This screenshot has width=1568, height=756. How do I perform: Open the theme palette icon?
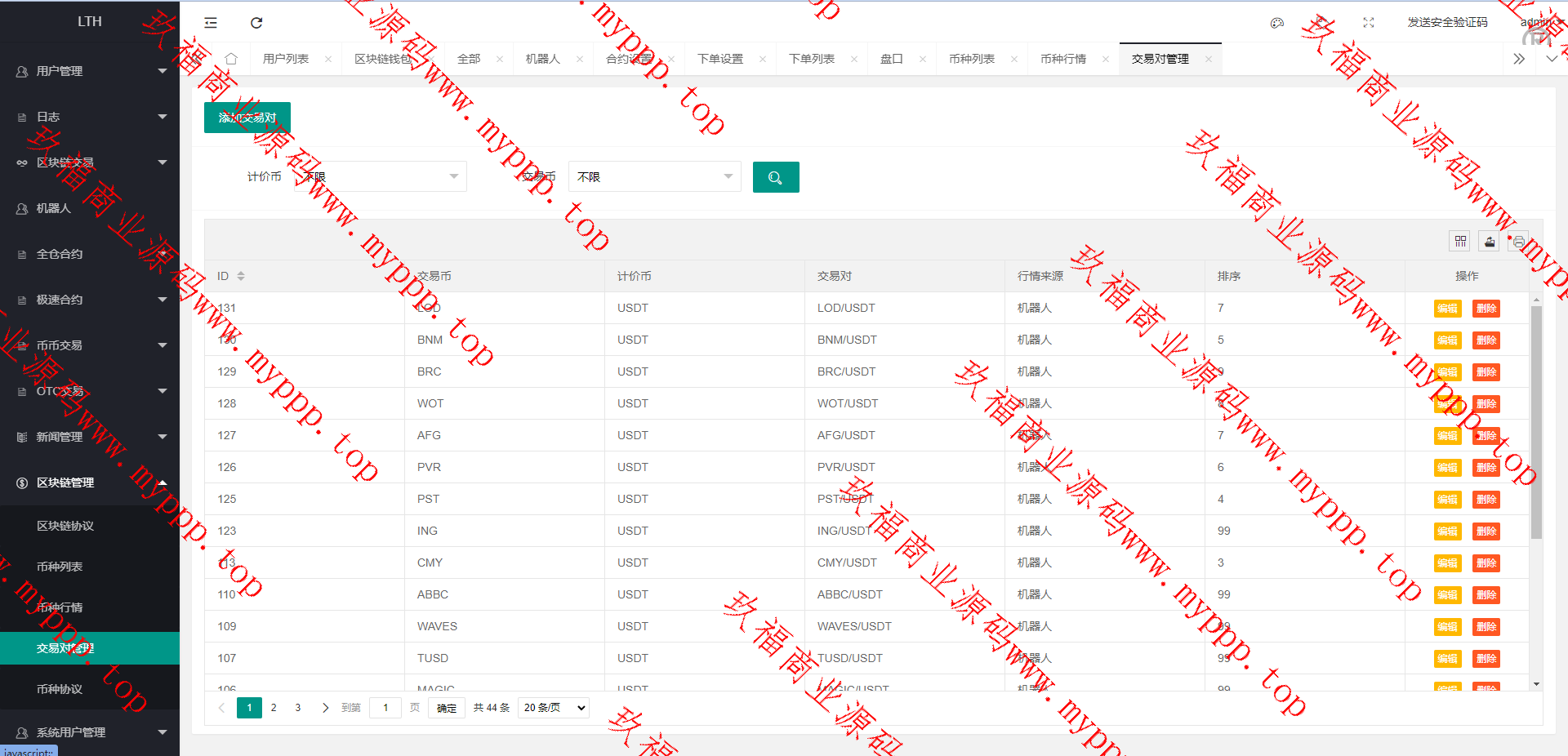[x=1277, y=23]
